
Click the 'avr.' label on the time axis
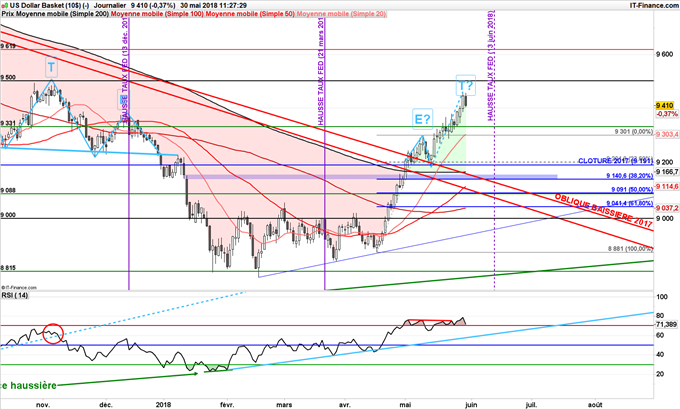pyautogui.click(x=344, y=405)
